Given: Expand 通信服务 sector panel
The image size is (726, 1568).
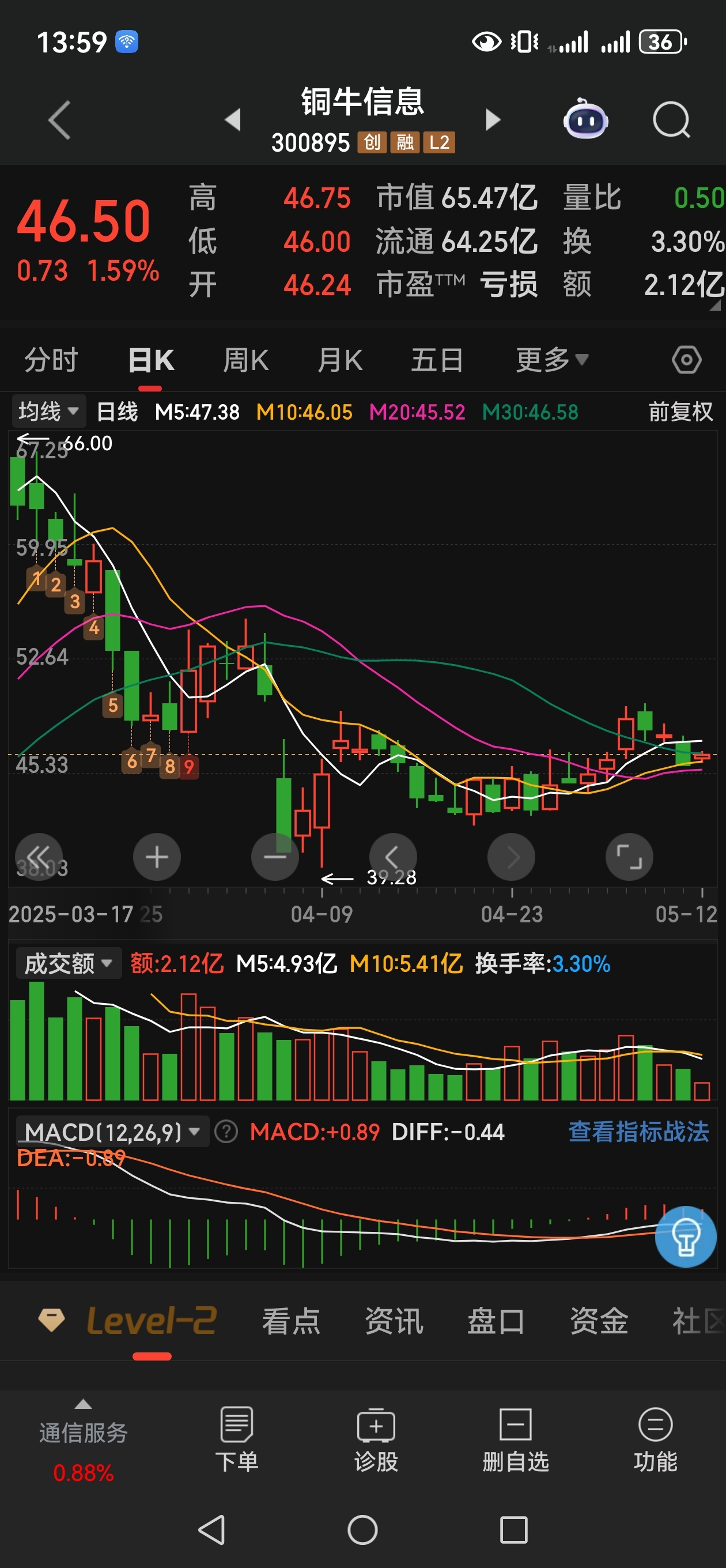Looking at the screenshot, I should pos(84,1440).
